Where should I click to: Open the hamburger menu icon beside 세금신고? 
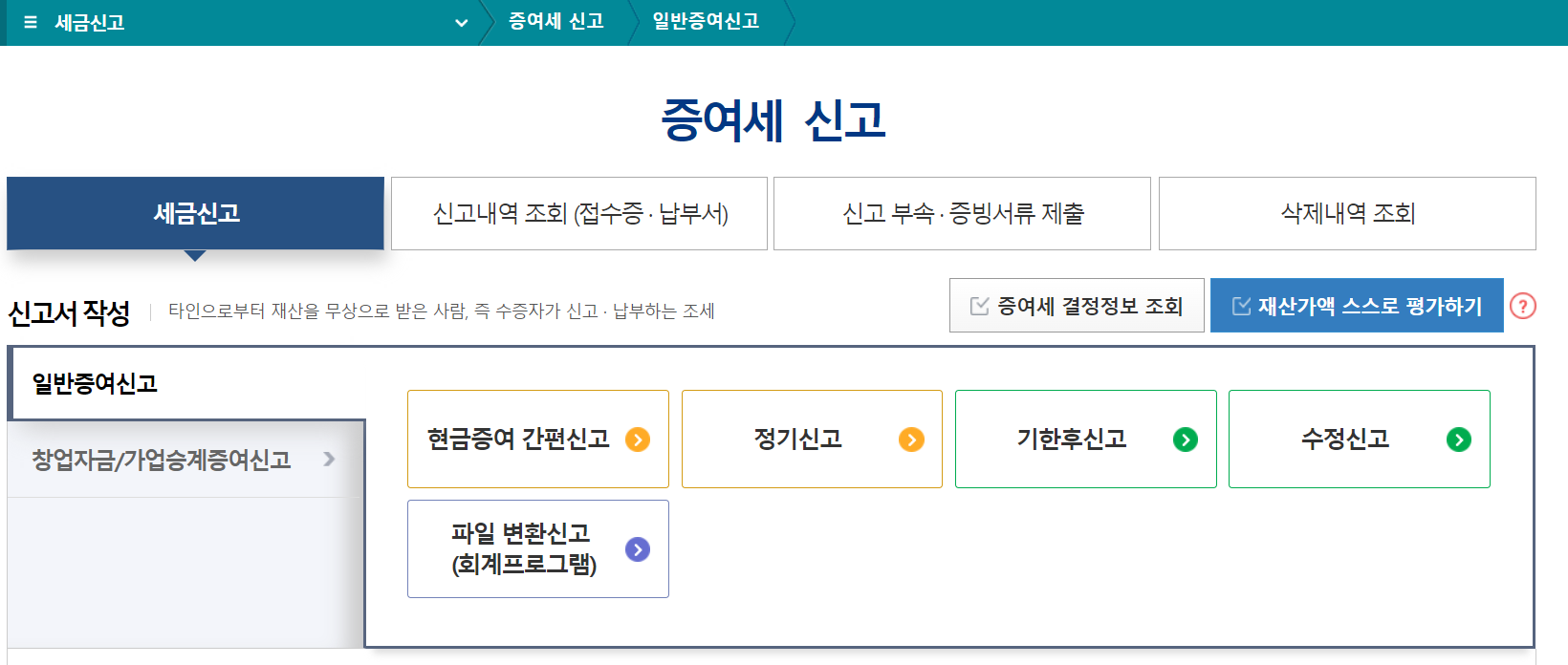[x=31, y=22]
